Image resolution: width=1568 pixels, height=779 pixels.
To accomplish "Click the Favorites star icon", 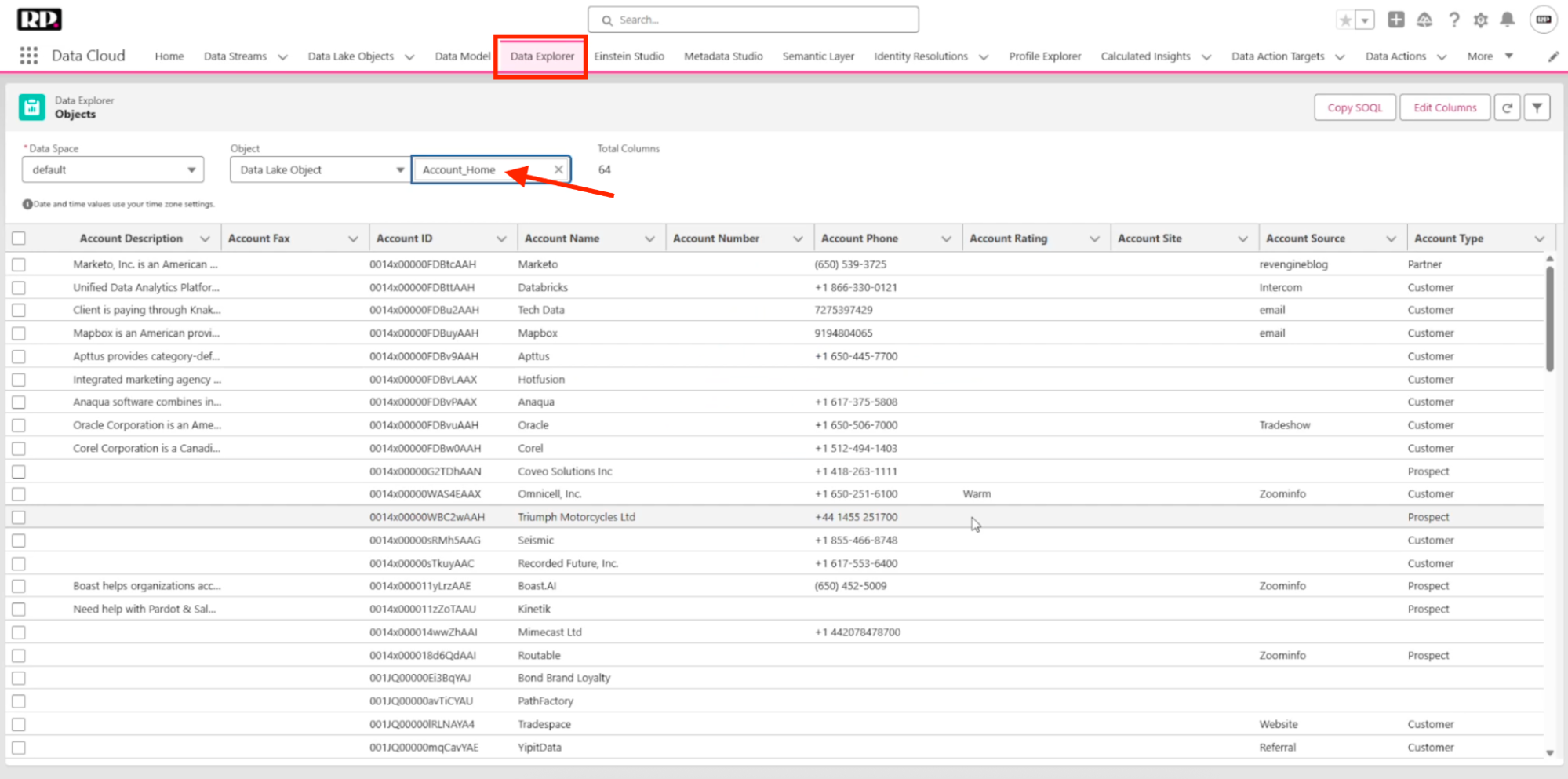I will (x=1345, y=20).
